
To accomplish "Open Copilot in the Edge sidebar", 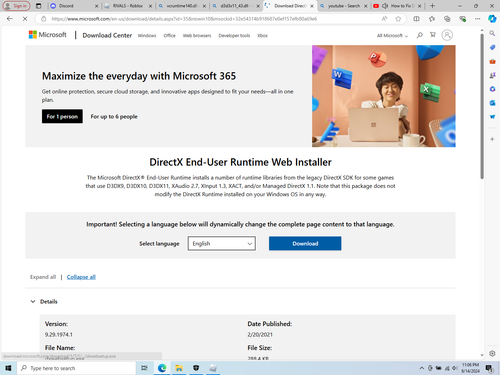I will click(x=492, y=19).
